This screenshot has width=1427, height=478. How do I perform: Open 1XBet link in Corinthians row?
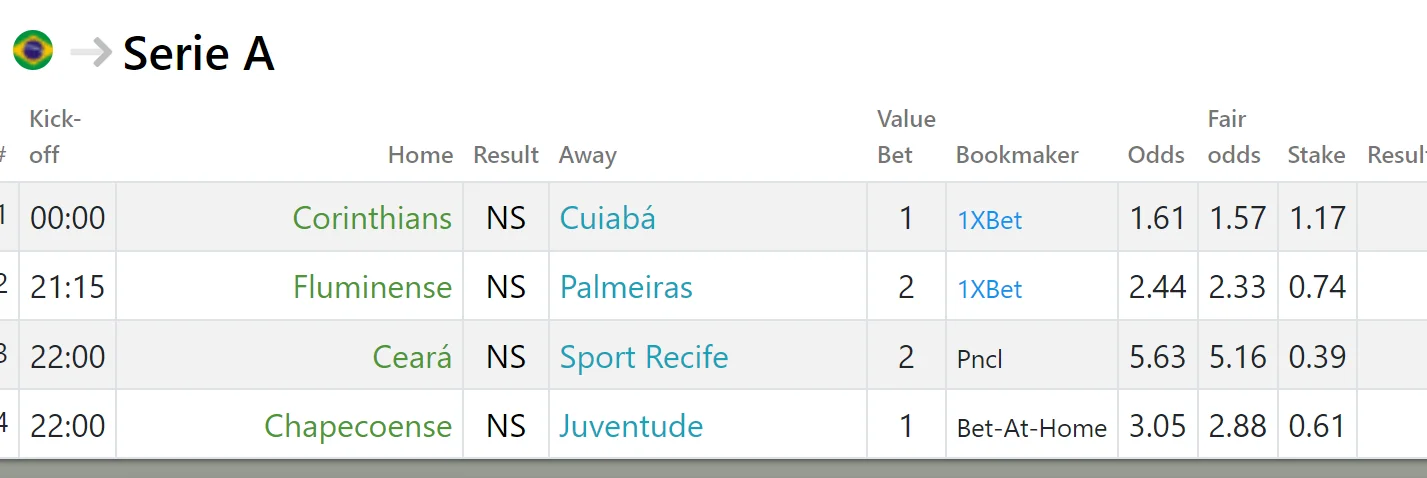click(x=990, y=220)
